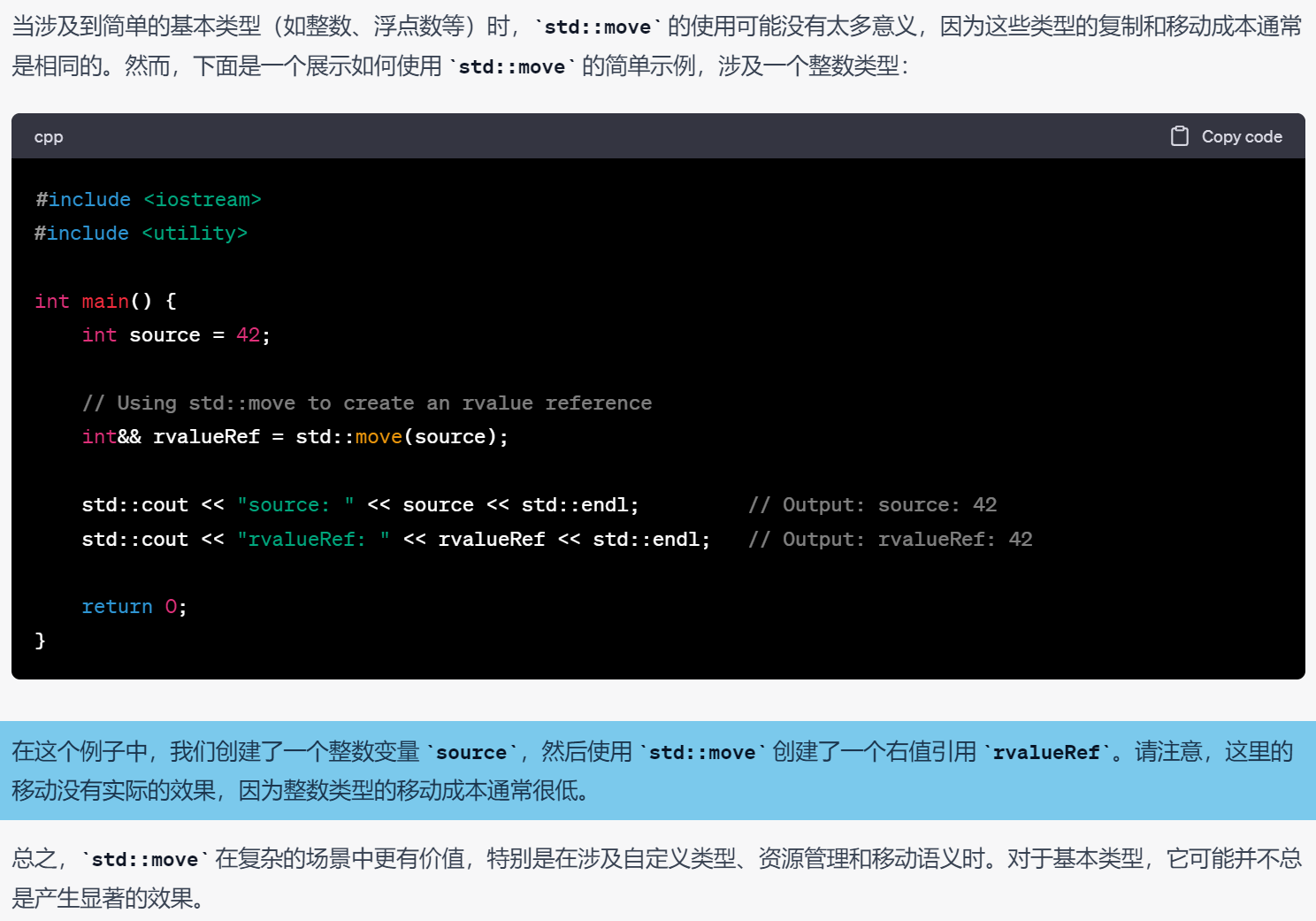Click the 'int main() {' line

click(x=106, y=302)
